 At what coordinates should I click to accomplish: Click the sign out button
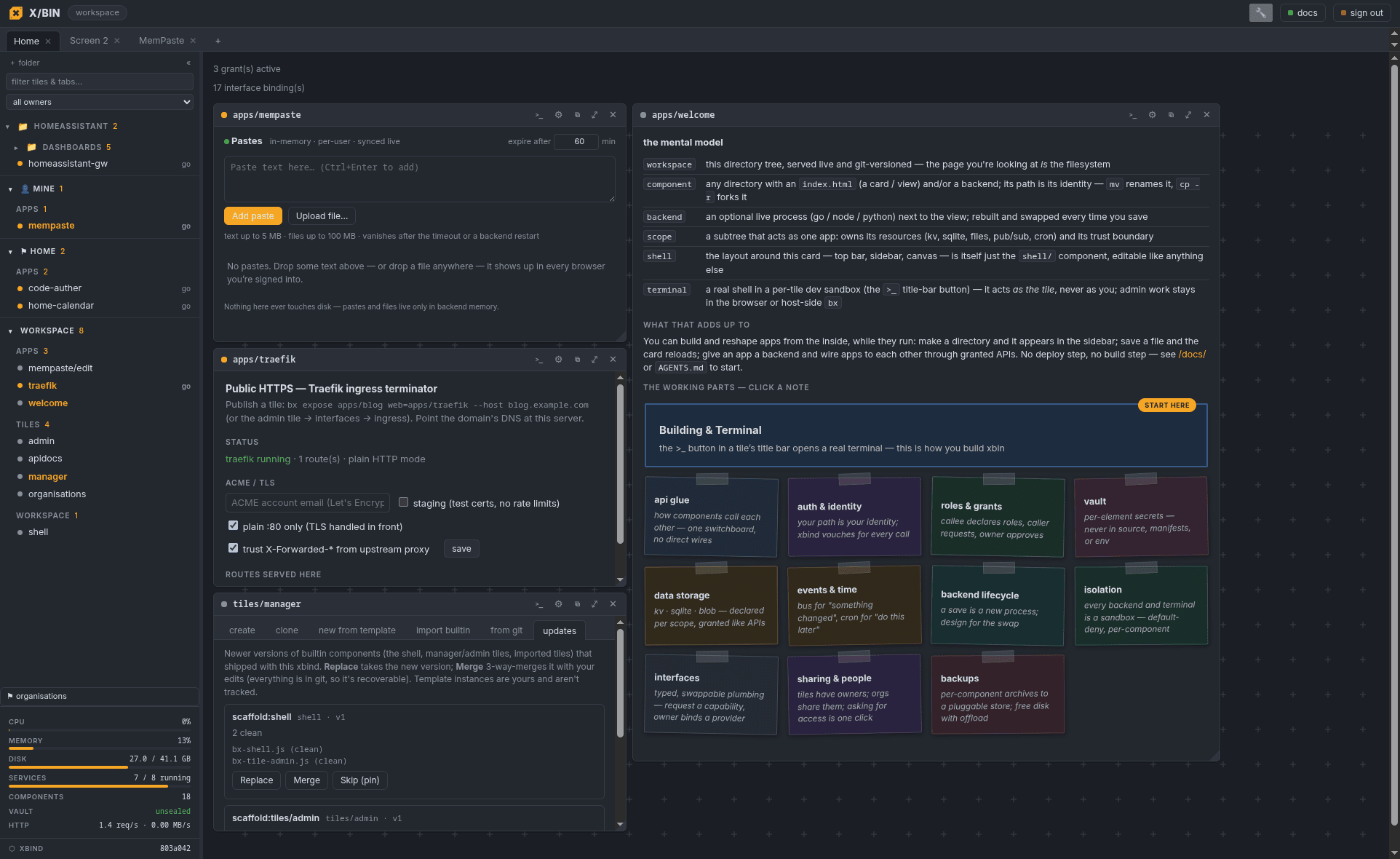pos(1362,12)
